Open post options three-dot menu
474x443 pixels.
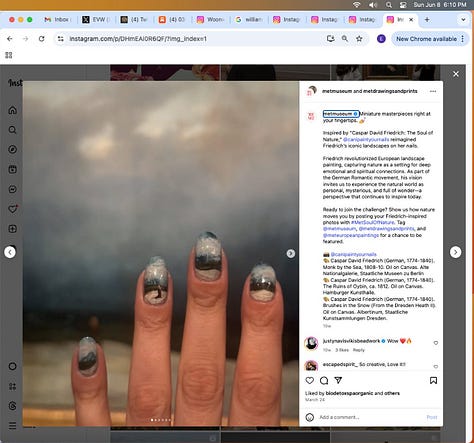pyautogui.click(x=433, y=91)
